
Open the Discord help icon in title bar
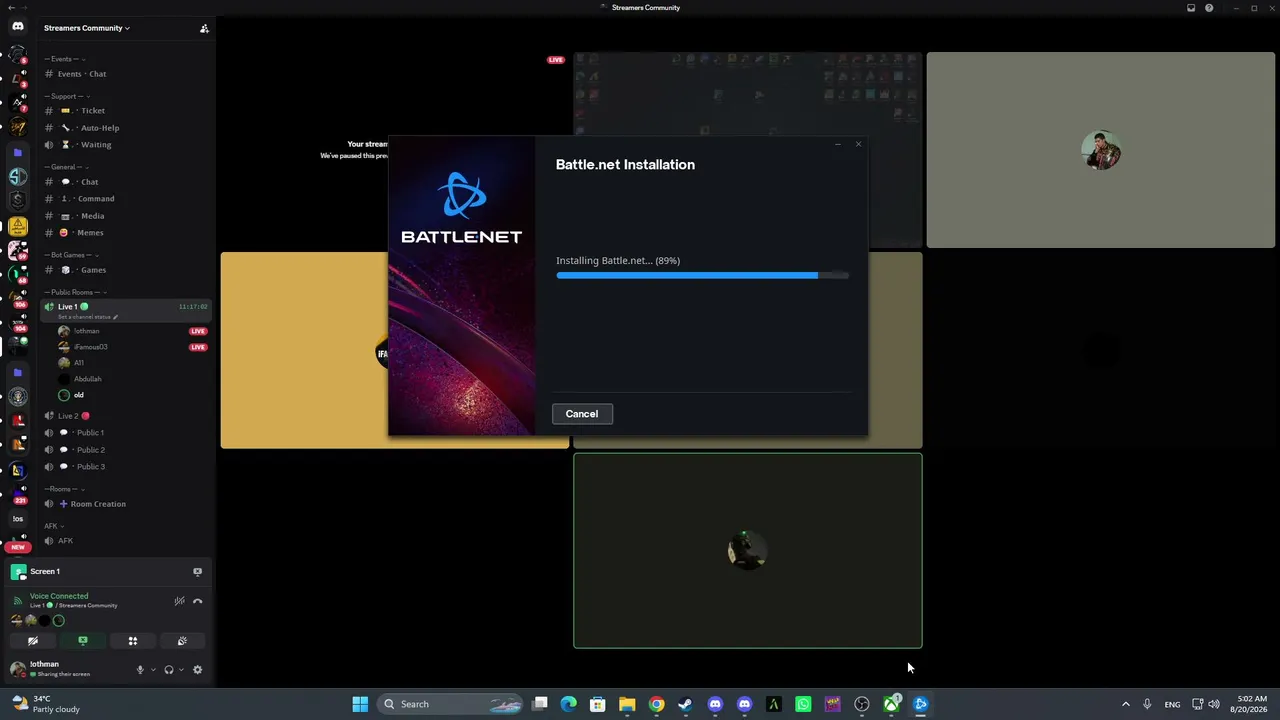1209,8
